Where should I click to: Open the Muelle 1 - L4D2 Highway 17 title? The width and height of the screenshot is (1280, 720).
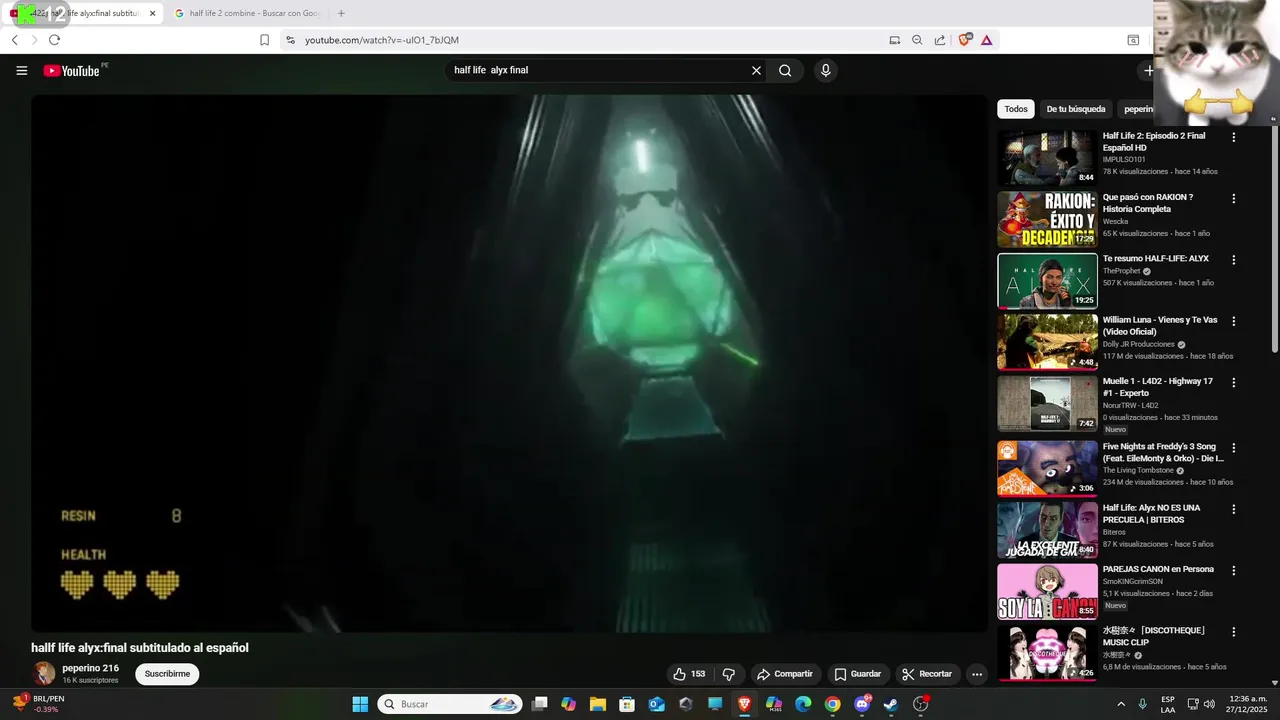click(1158, 387)
